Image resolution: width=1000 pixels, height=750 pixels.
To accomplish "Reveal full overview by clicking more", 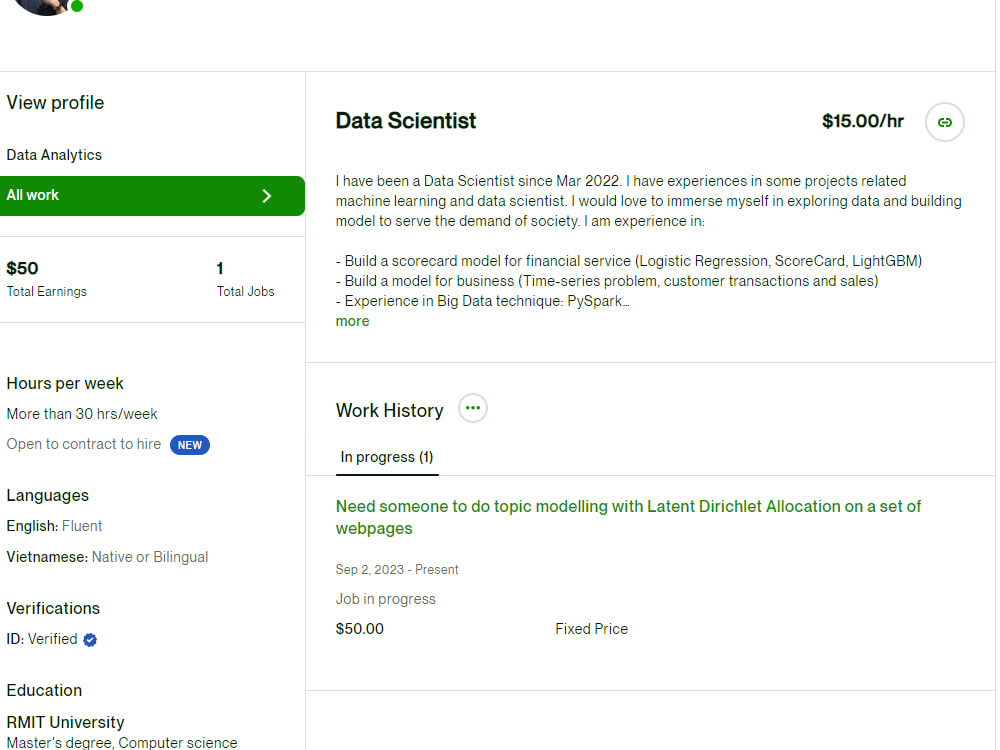I will pyautogui.click(x=352, y=320).
